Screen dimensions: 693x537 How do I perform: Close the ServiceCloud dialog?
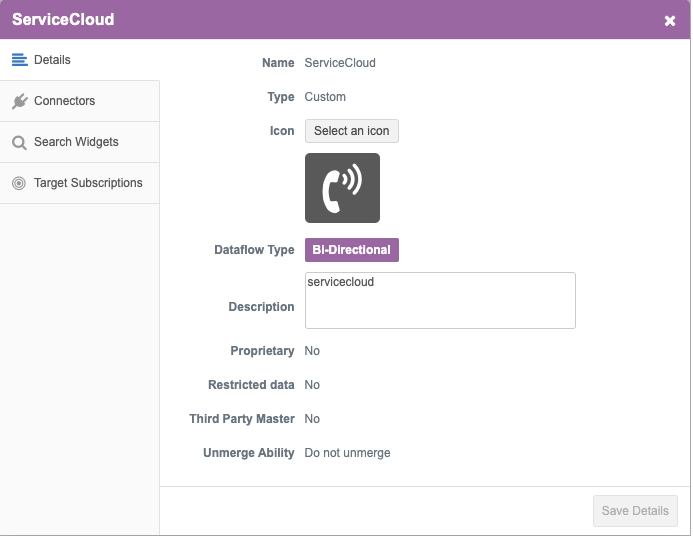[x=670, y=21]
